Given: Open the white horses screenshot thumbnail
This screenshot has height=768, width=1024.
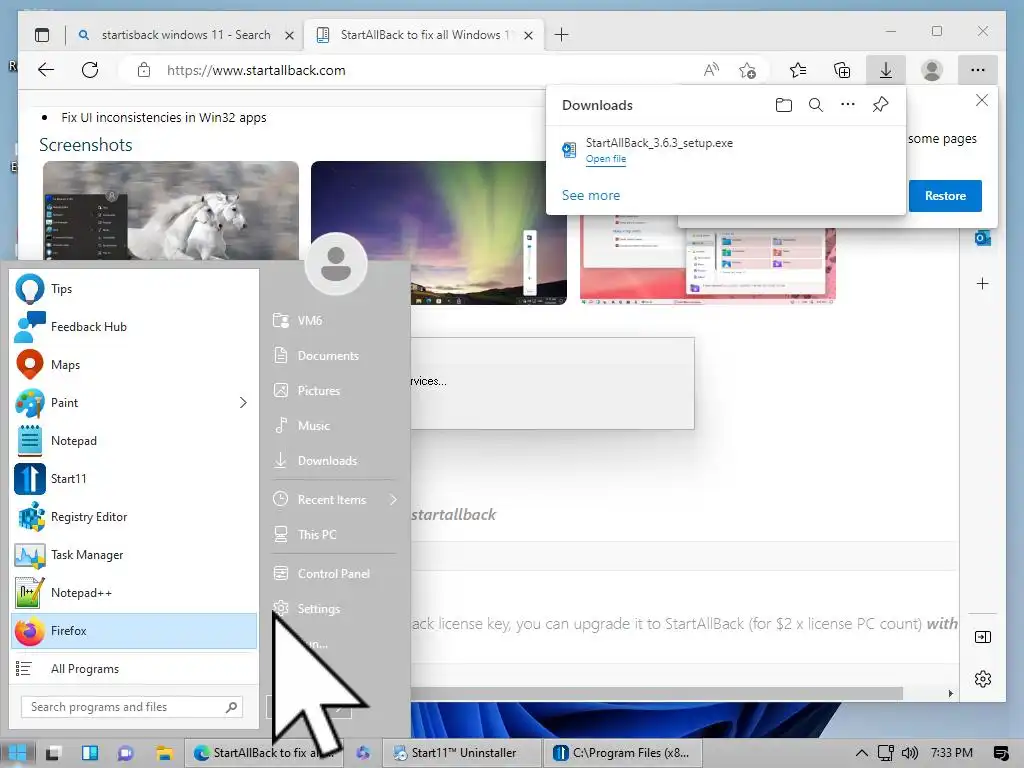Looking at the screenshot, I should [170, 212].
